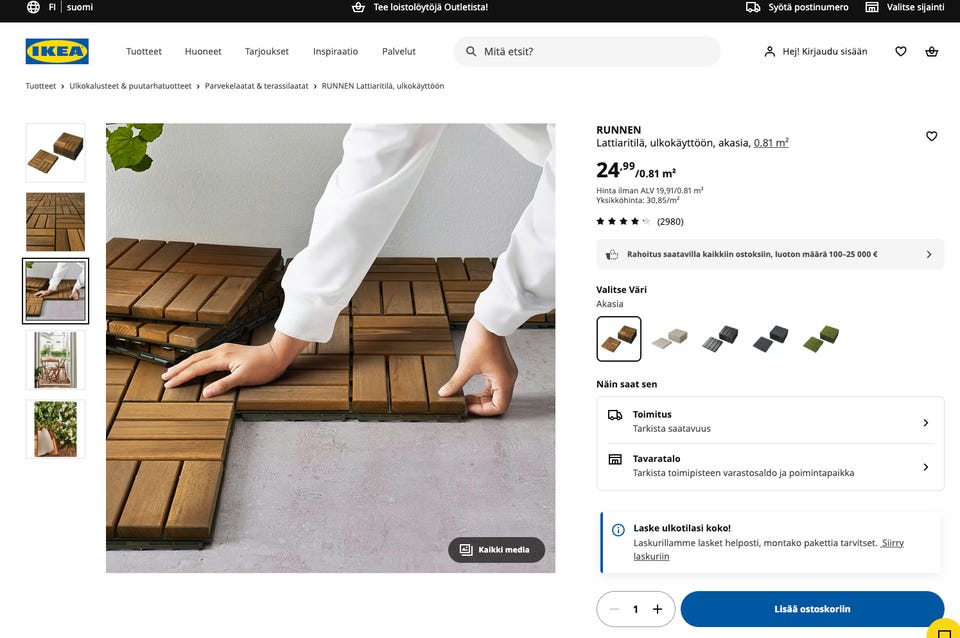960x638 pixels.
Task: Add item with Lisää ostoskoriin button
Action: pyautogui.click(x=812, y=609)
